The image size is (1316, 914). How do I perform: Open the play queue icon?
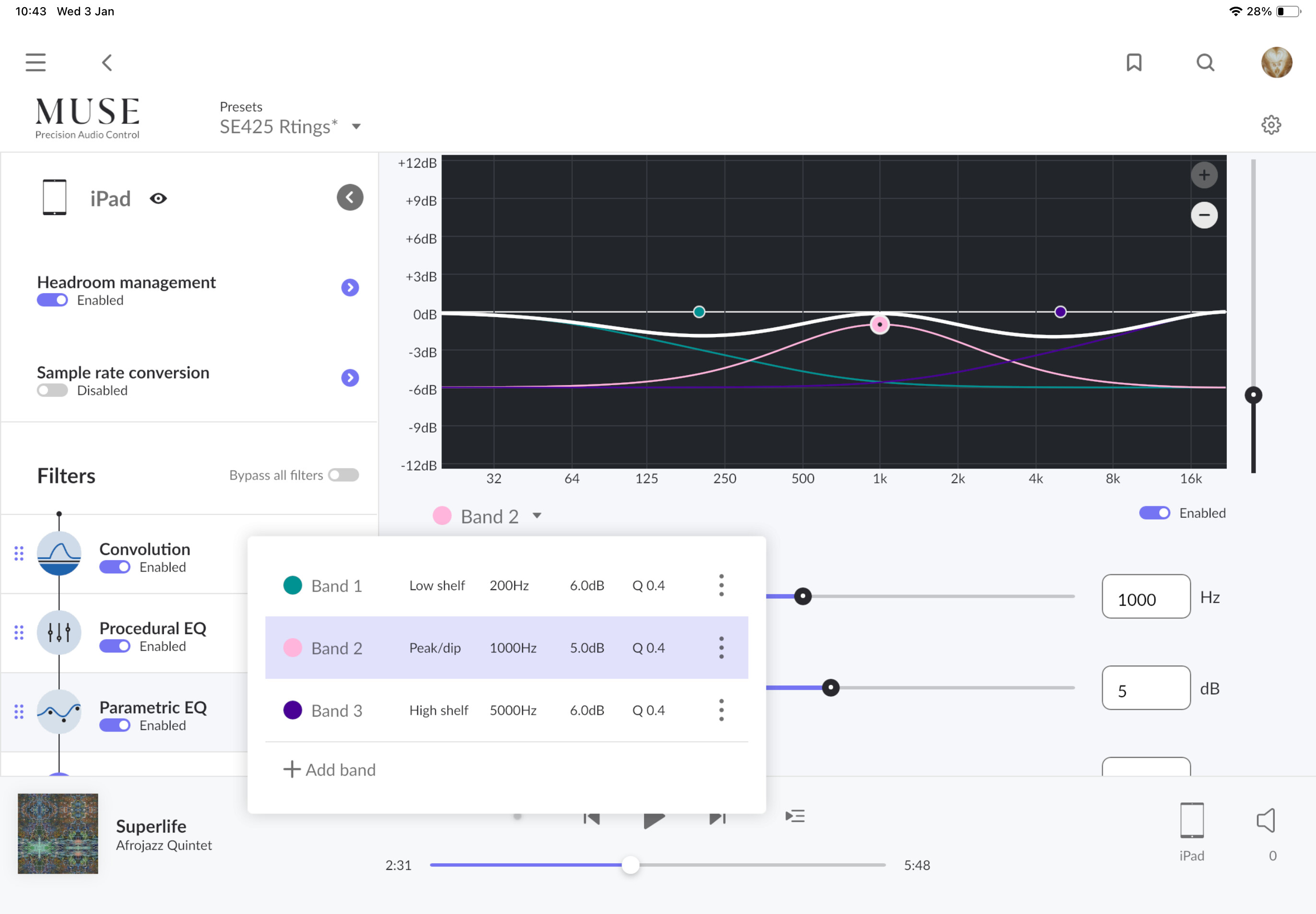795,815
